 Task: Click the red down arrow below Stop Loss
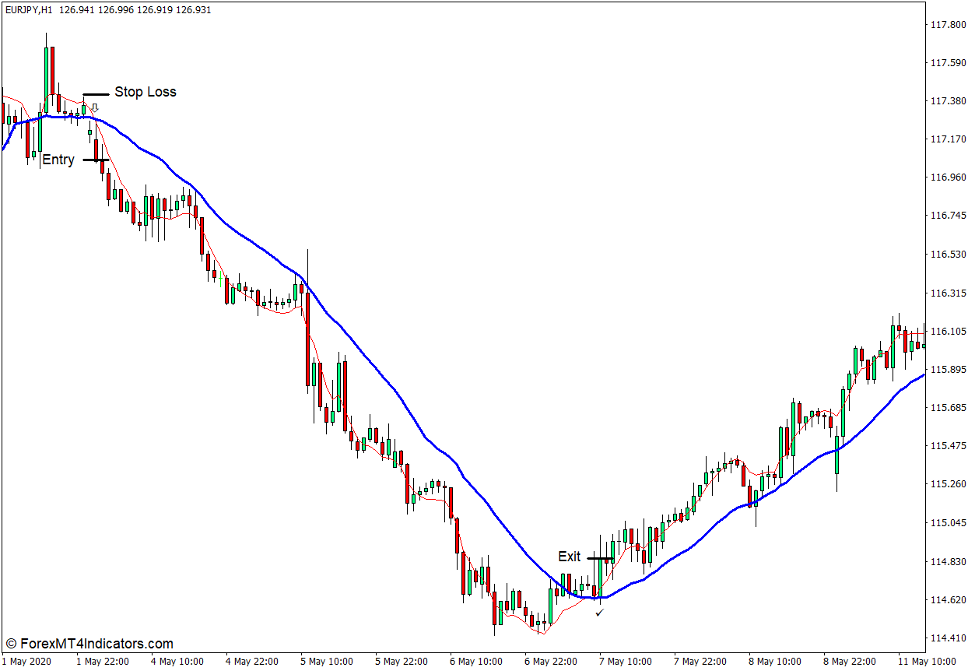[94, 107]
